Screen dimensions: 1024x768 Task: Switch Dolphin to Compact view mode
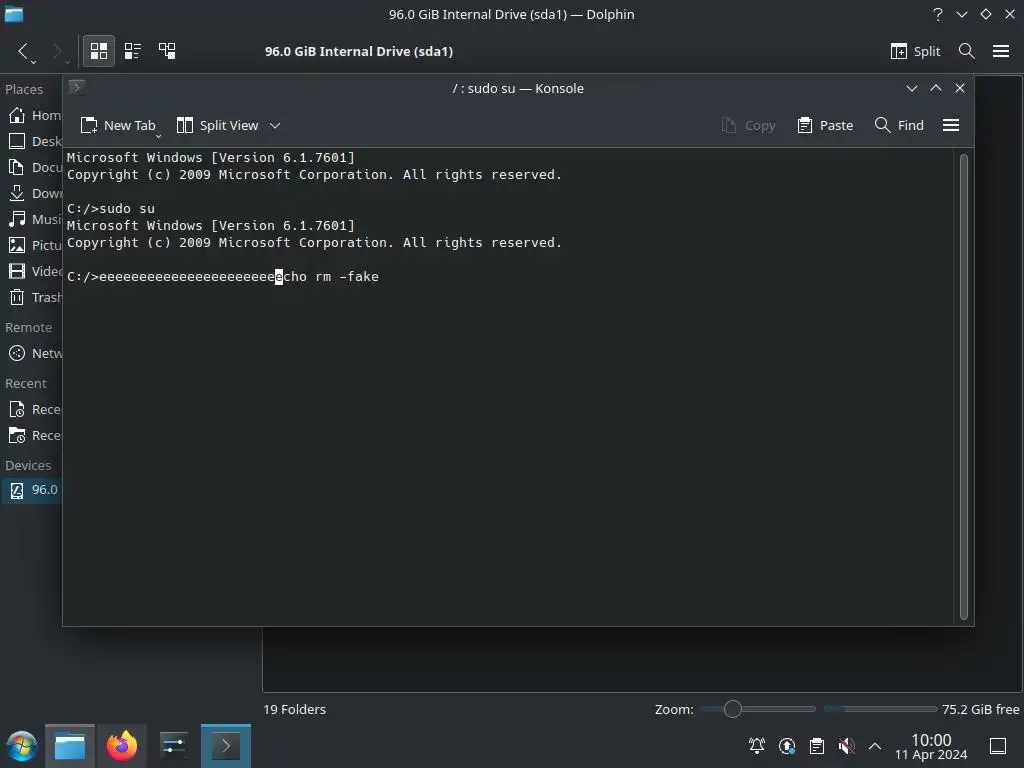pyautogui.click(x=133, y=51)
